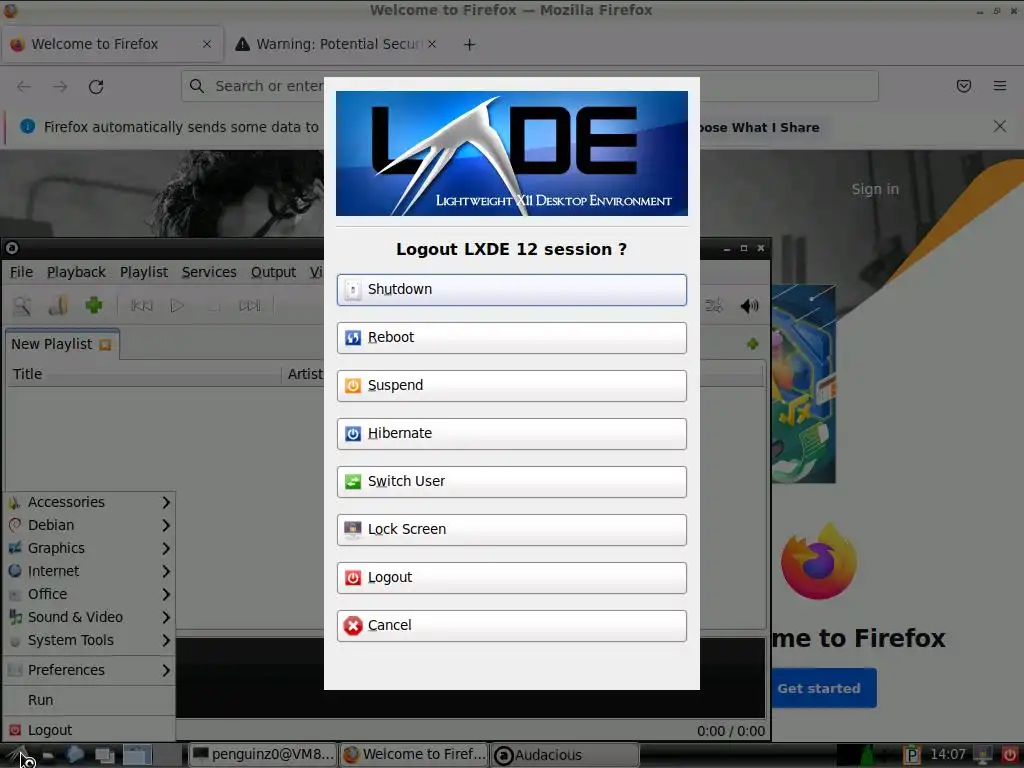Image resolution: width=1024 pixels, height=768 pixels.
Task: Click Welcome to Firefox taskbar item
Action: click(415, 755)
